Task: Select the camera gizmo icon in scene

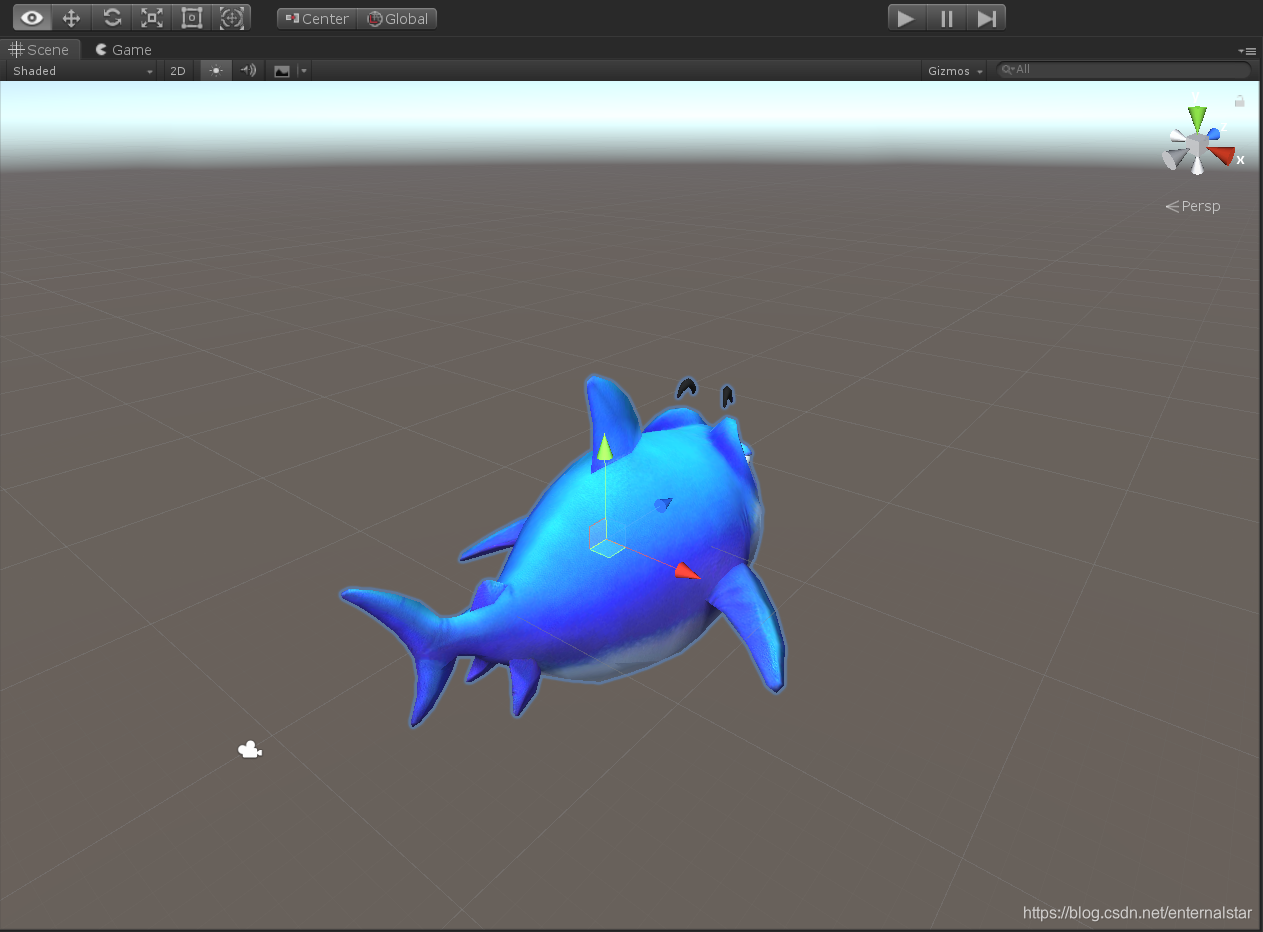Action: [250, 750]
